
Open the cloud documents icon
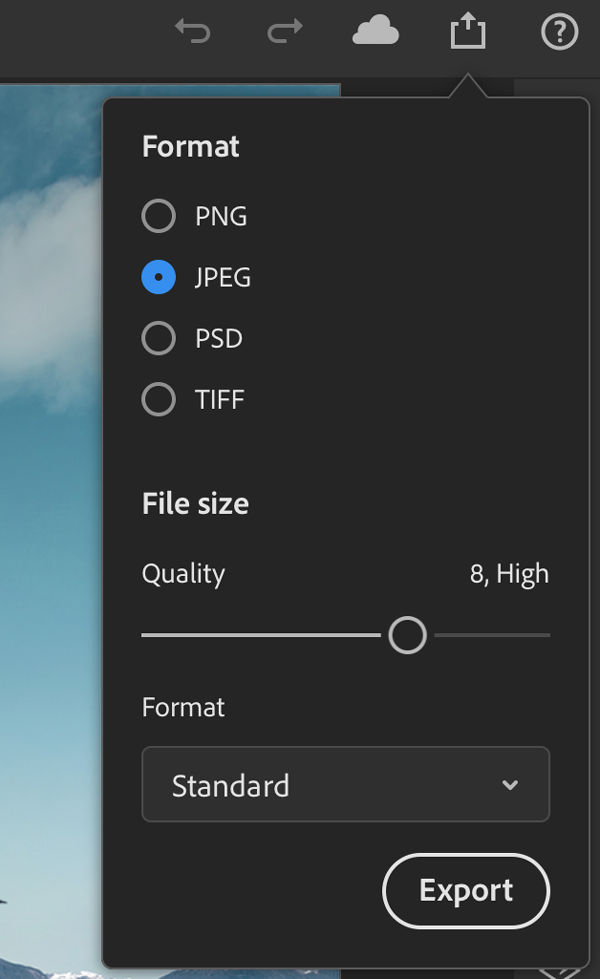(x=376, y=32)
